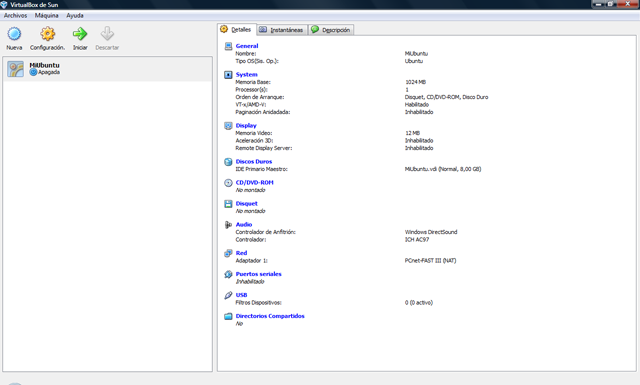Click the Nueva toolbar icon

14,34
